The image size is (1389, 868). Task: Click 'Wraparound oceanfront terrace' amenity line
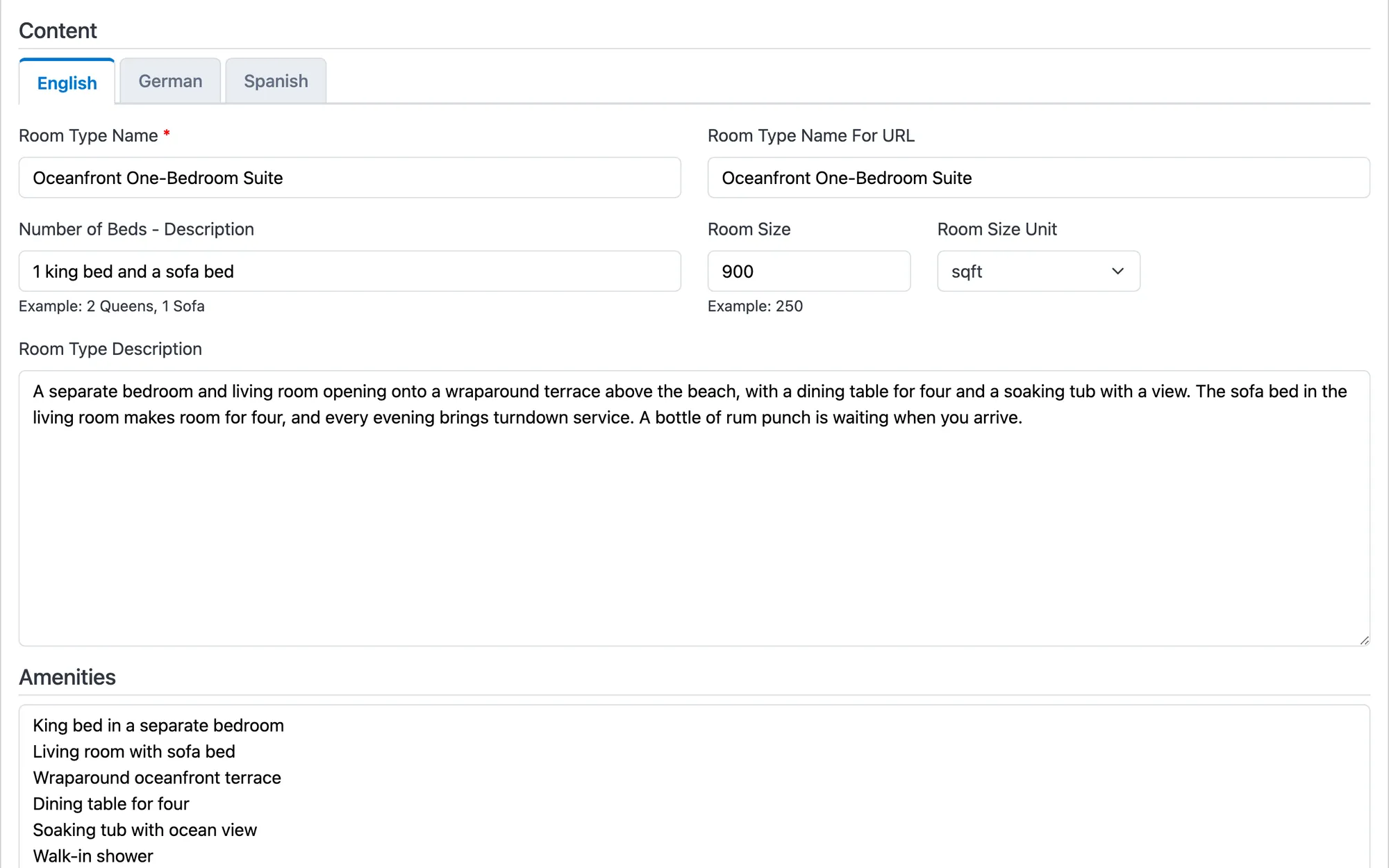pyautogui.click(x=157, y=778)
